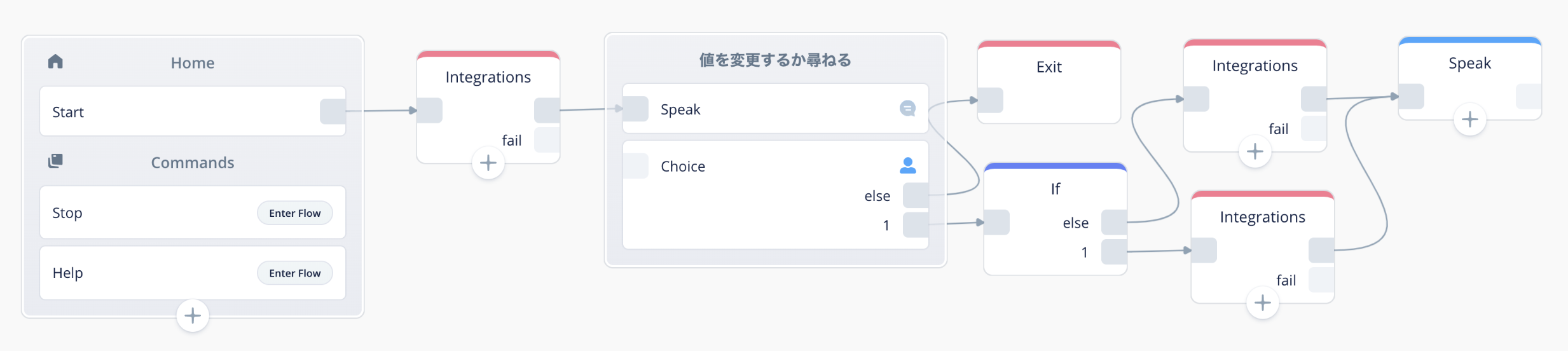Screen dimensions: 1568x351
Task: Click the If block else output port
Action: click(1114, 223)
